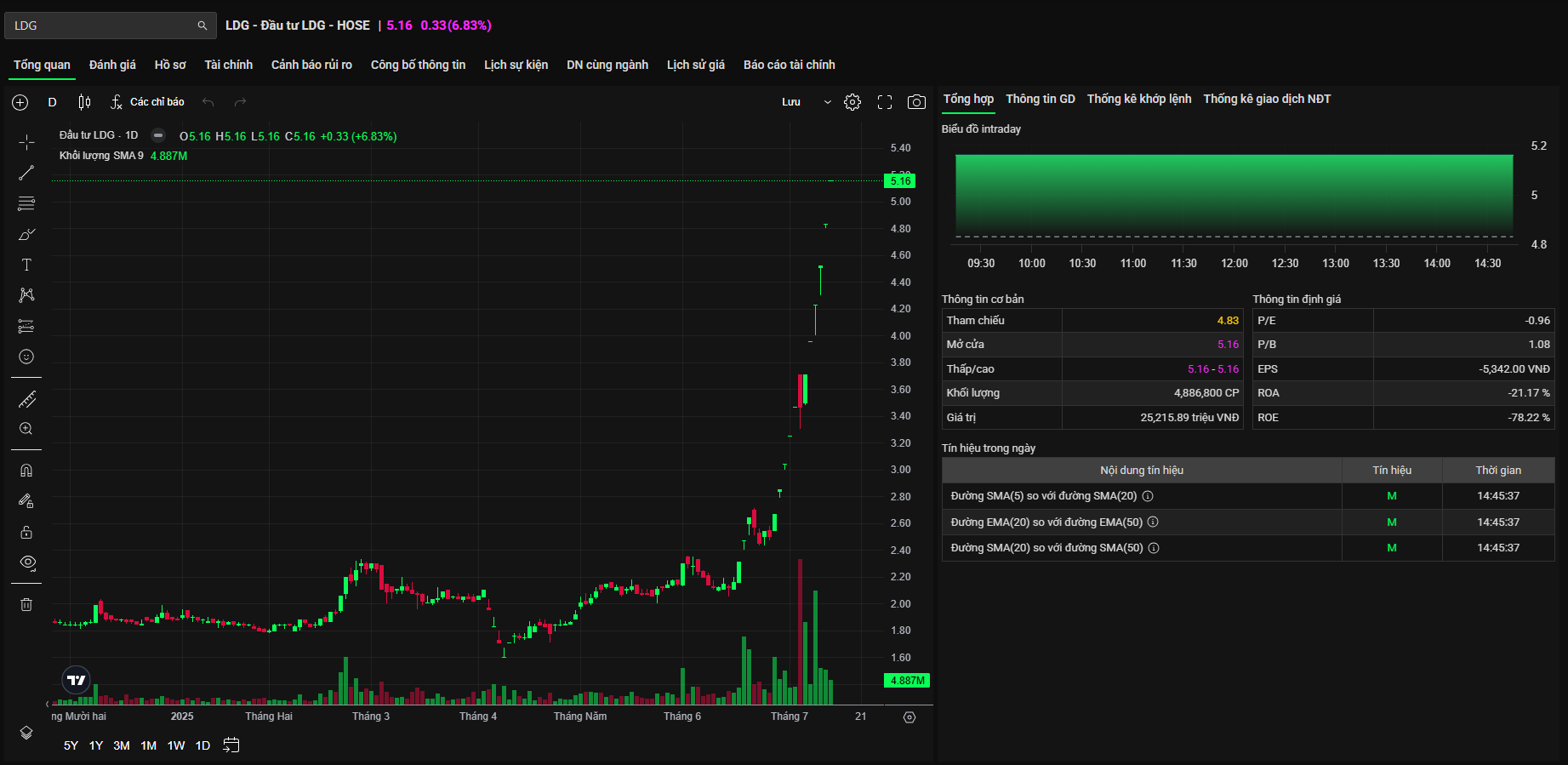Click the search magnifier icon
Viewport: 1568px width, 765px height.
[202, 26]
